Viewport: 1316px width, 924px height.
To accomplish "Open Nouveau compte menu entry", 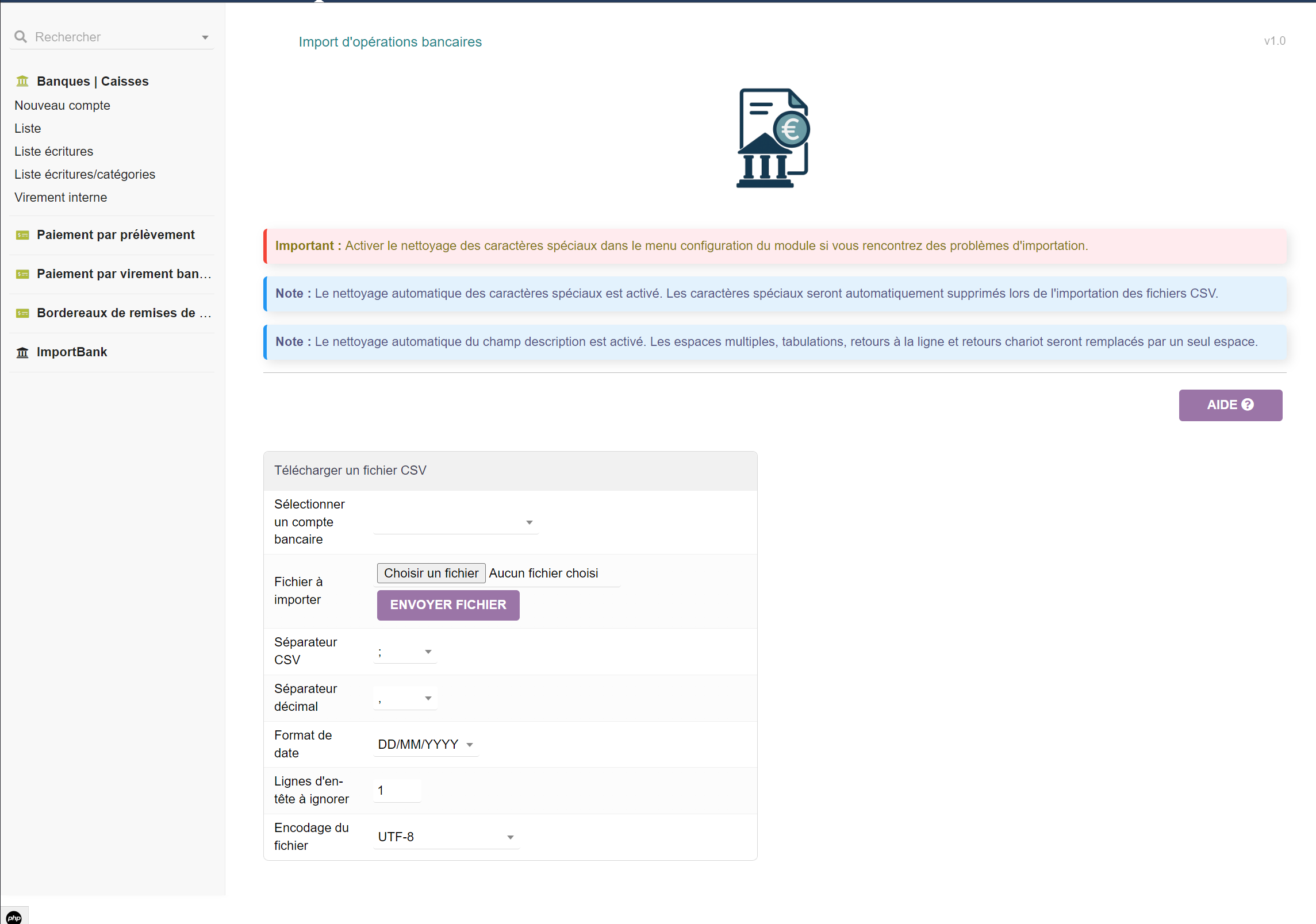I will 62,106.
